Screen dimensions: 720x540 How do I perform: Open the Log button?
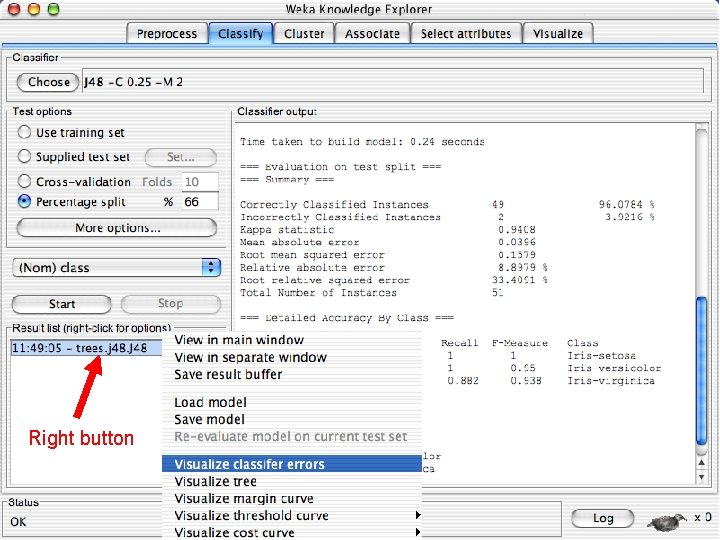tap(602, 518)
